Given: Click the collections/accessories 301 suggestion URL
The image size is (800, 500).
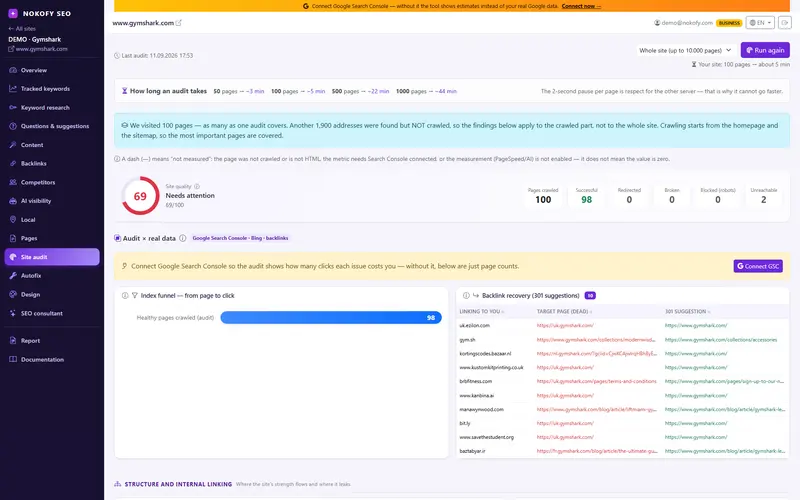Looking at the screenshot, I should click(x=720, y=340).
